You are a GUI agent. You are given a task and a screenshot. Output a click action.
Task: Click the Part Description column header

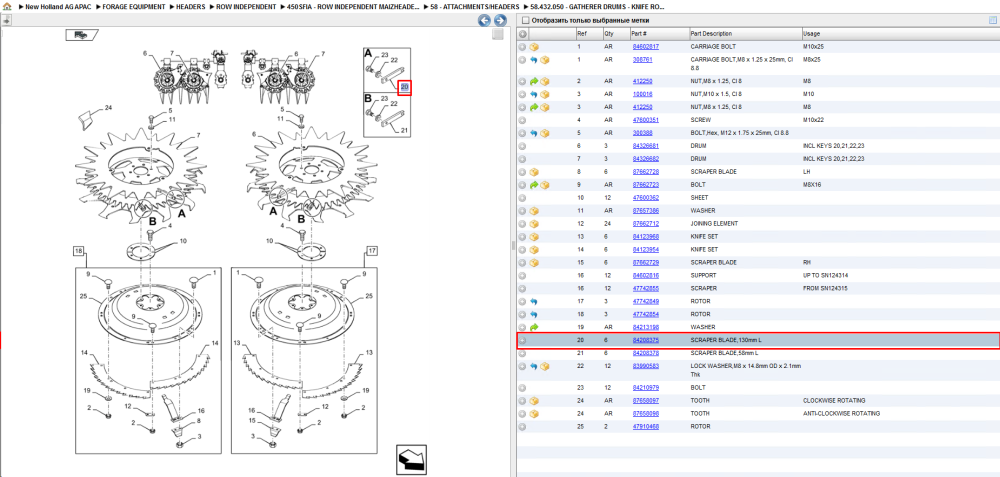tap(744, 34)
